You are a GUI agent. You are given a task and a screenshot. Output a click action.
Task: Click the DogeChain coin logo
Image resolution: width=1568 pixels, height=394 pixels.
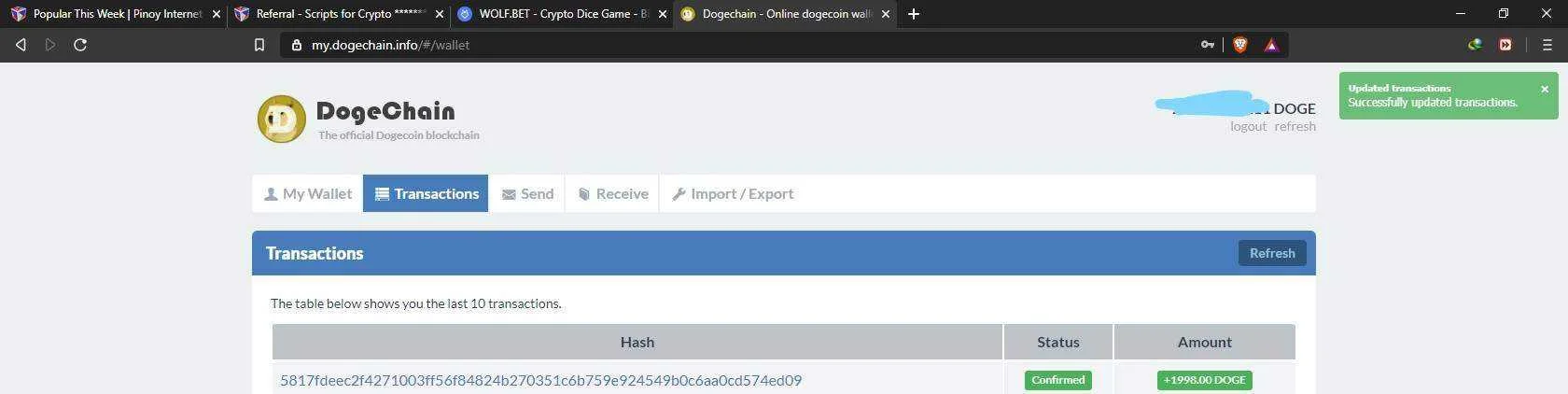[x=281, y=119]
